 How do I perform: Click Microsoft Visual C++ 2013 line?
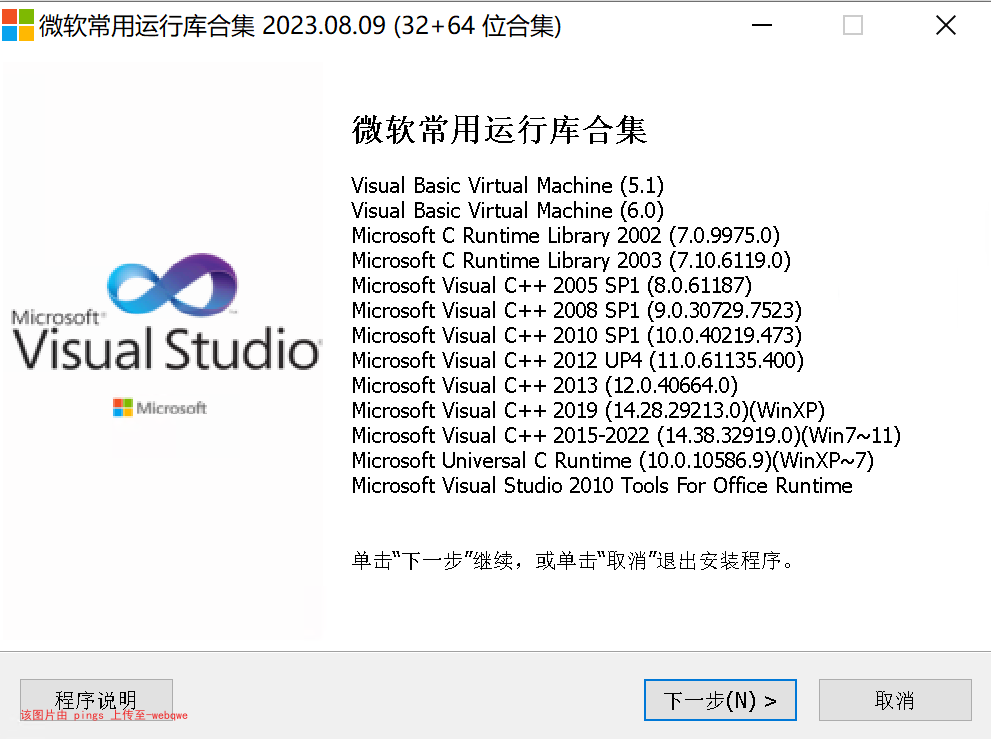(x=545, y=385)
